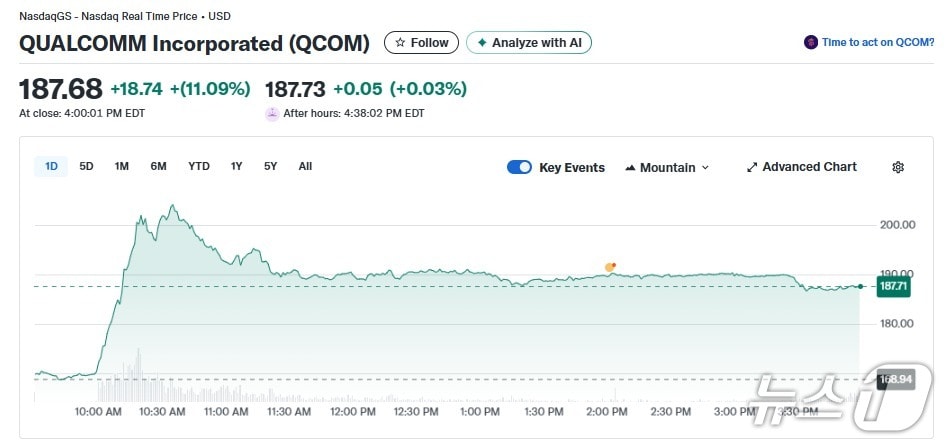
Task: Click the star icon in Follow button
Action: click(400, 43)
